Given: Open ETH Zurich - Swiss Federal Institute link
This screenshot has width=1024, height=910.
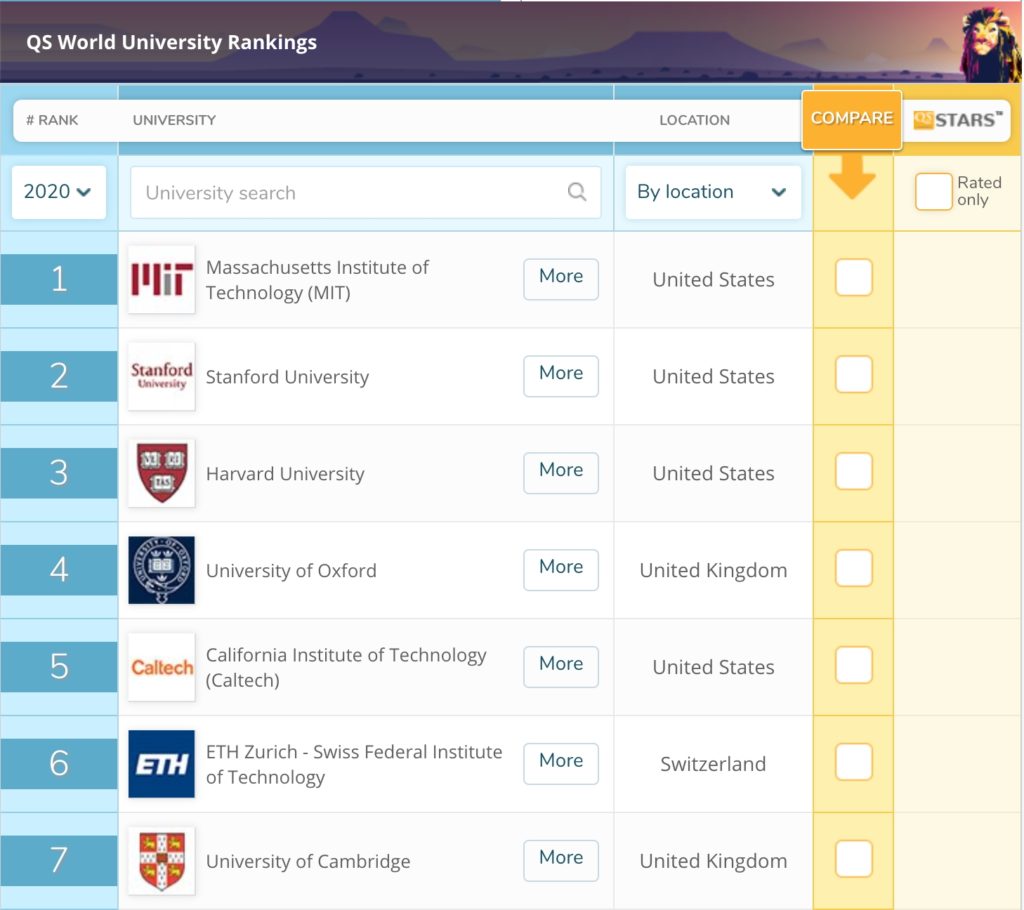Looking at the screenshot, I should [x=354, y=764].
